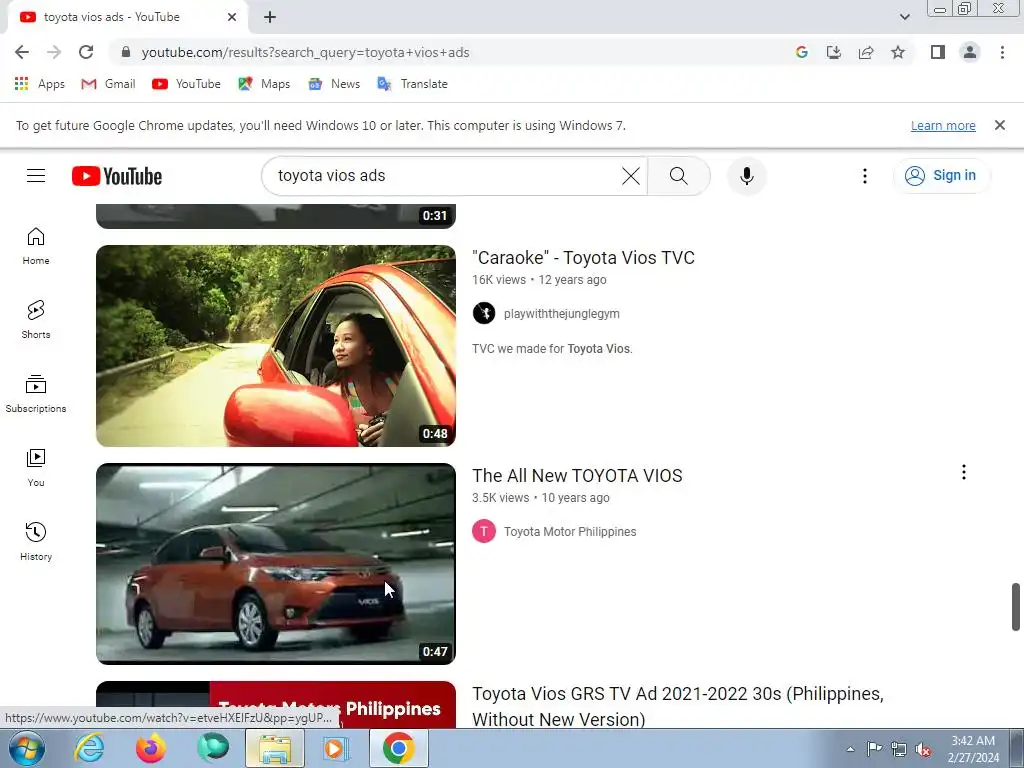
Task: Expand the tab search dropdown arrow
Action: click(x=904, y=17)
